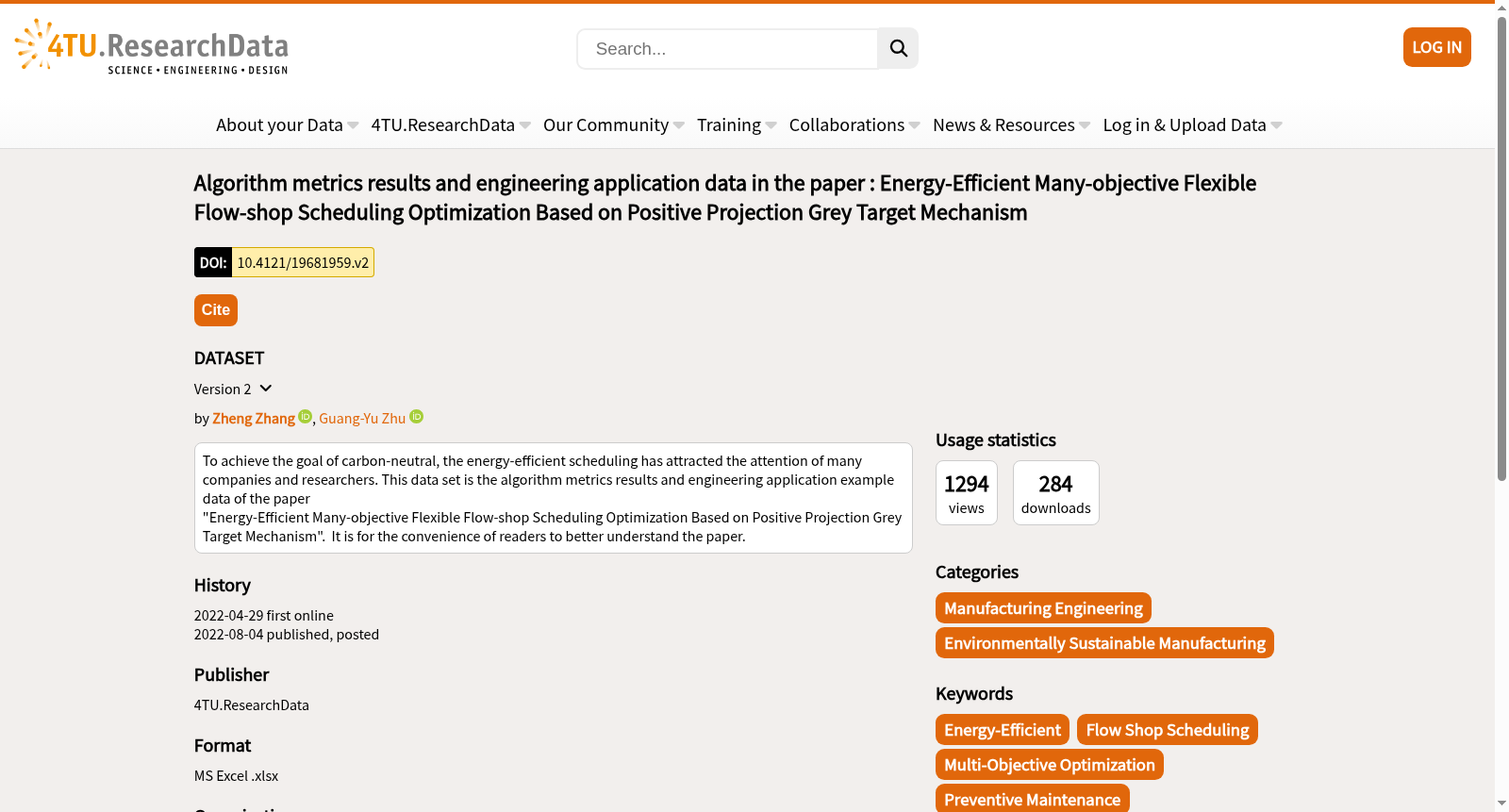Select Environmentally Sustainable Manufacturing category

[x=1104, y=643]
